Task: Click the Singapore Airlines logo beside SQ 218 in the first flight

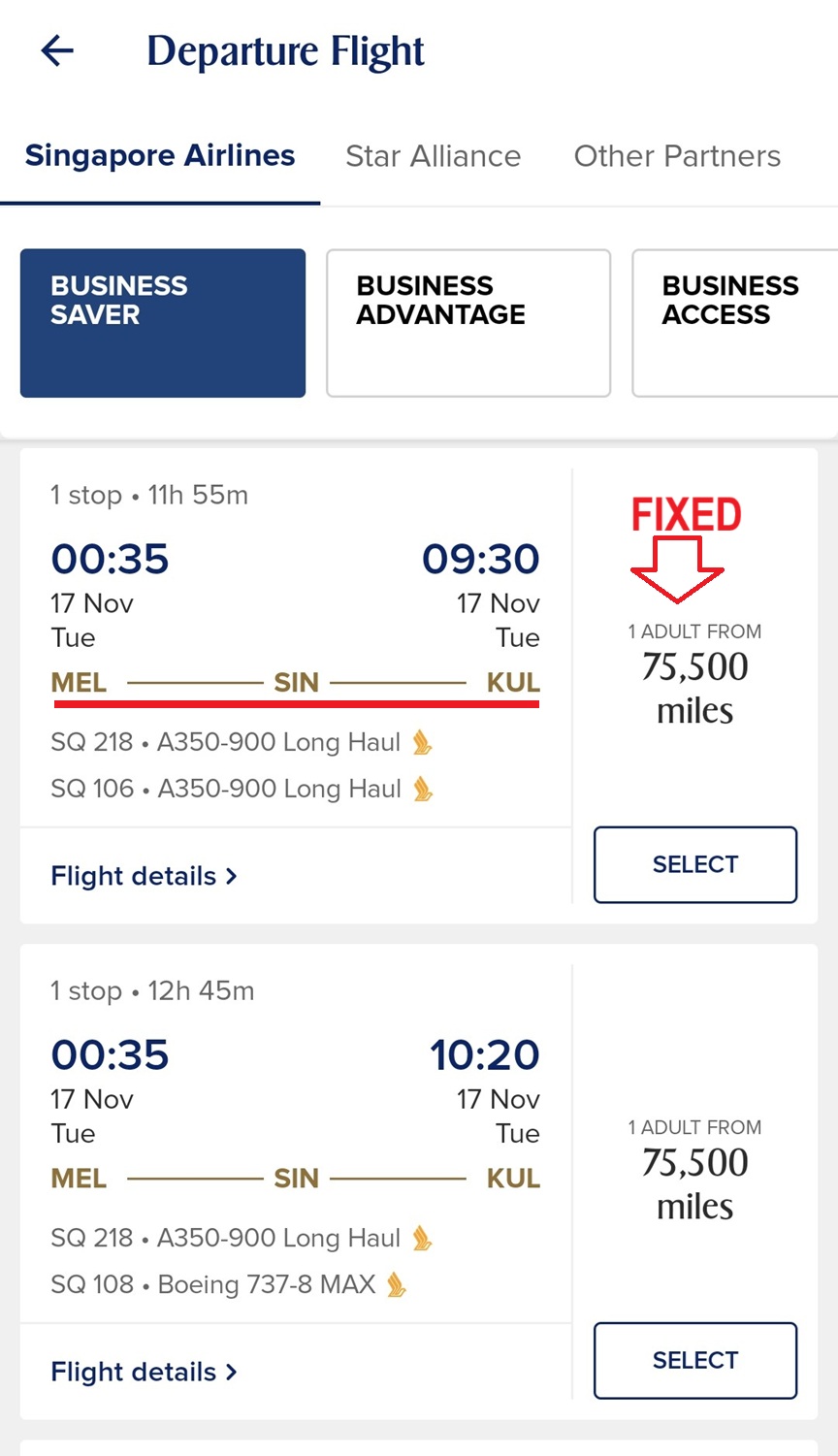Action: pyautogui.click(x=421, y=743)
